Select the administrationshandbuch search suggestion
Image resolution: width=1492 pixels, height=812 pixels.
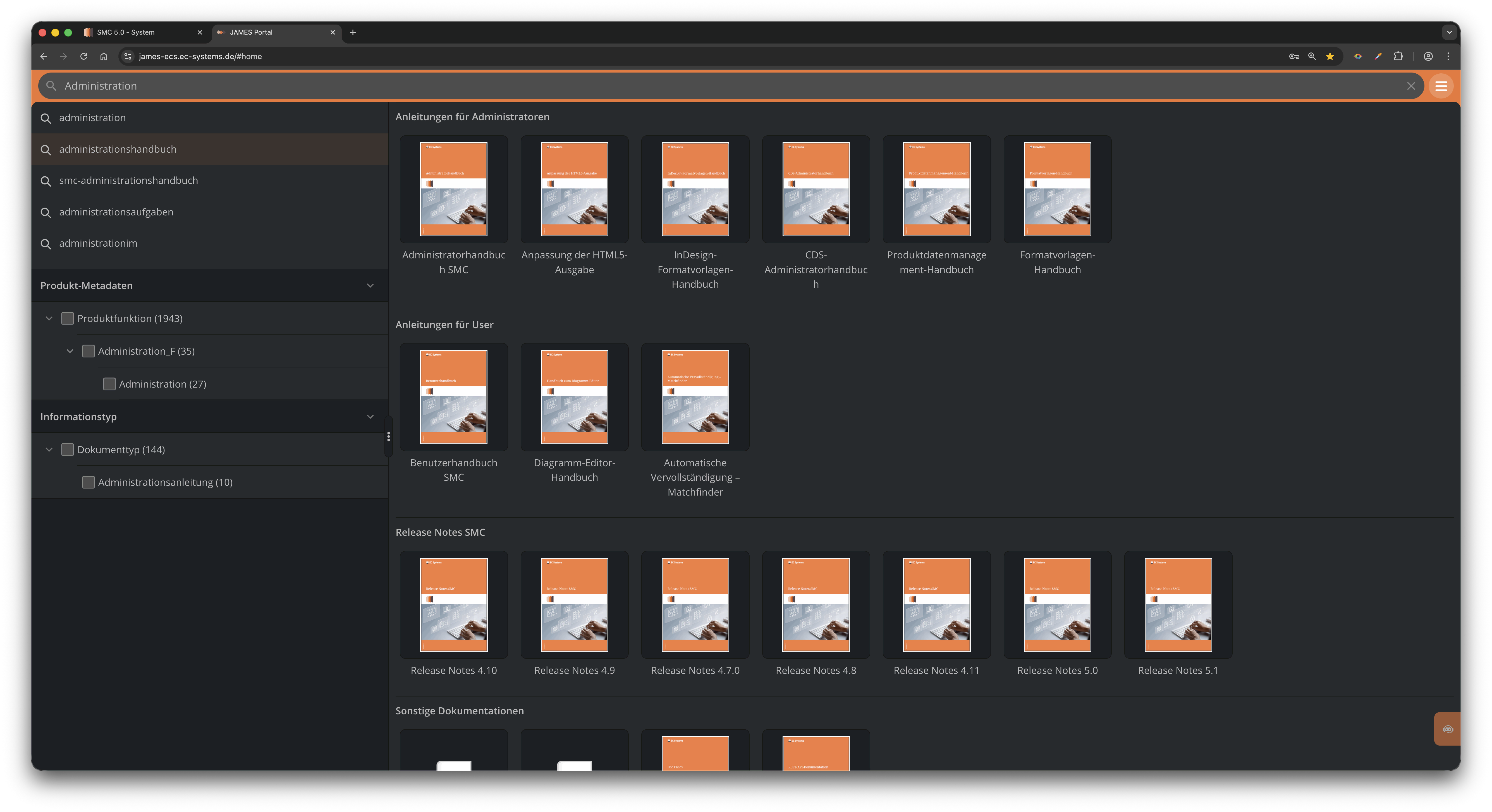pos(118,149)
